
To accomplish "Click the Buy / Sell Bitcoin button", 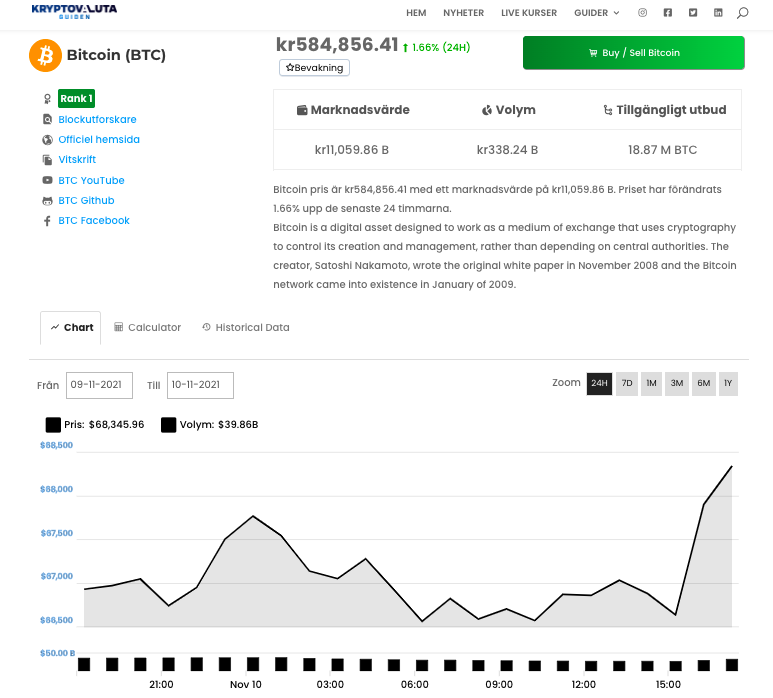I will pos(633,53).
